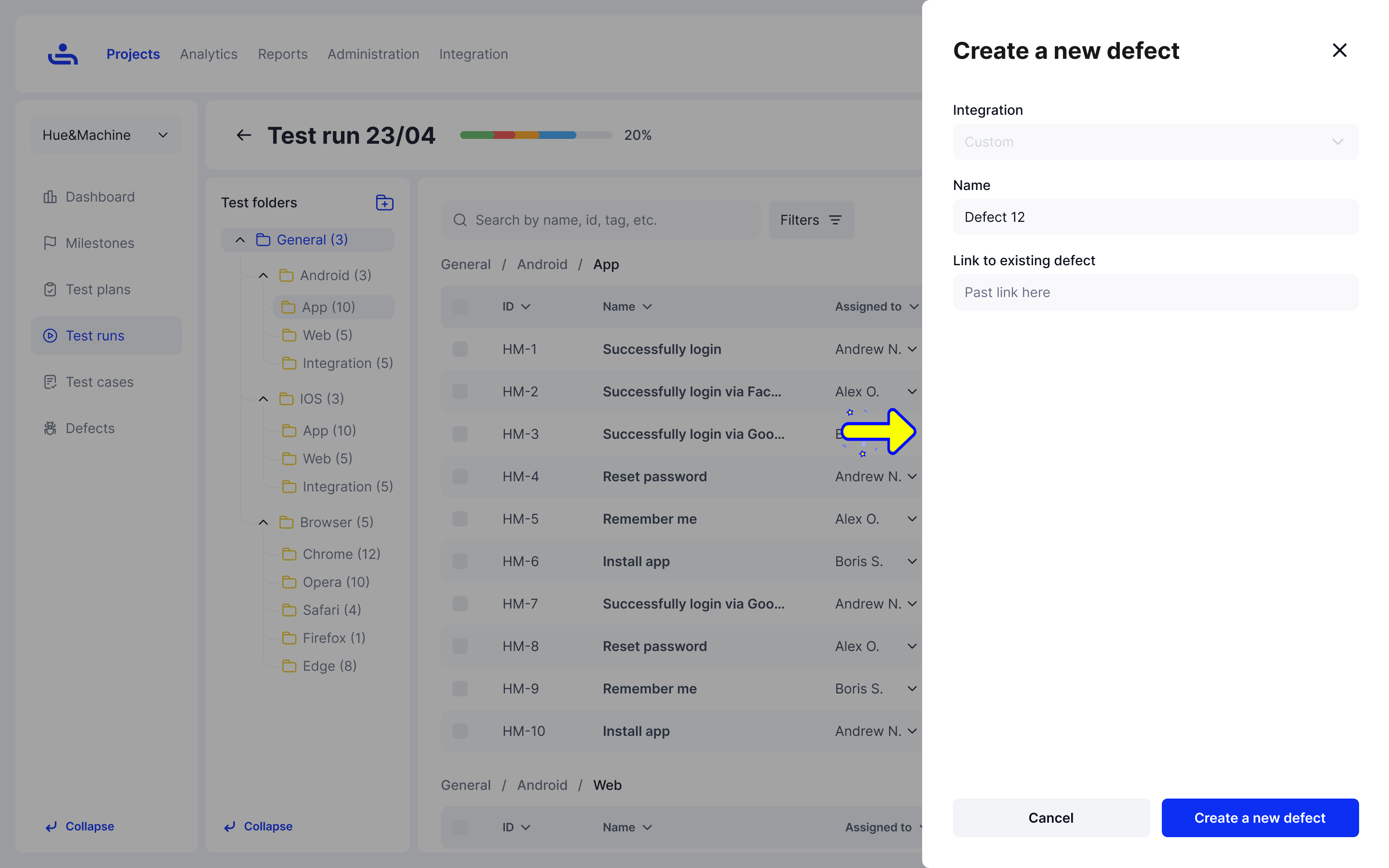Click the Link to existing defect field
Viewport: 1389px width, 868px height.
point(1155,292)
